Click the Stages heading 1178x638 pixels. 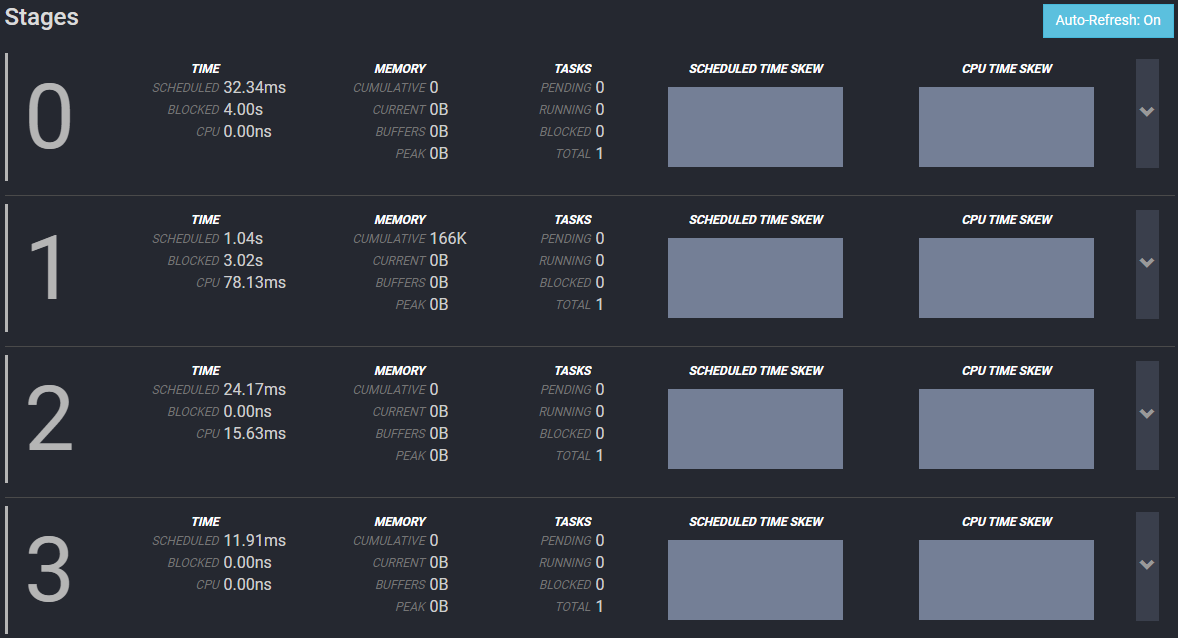tap(42, 17)
